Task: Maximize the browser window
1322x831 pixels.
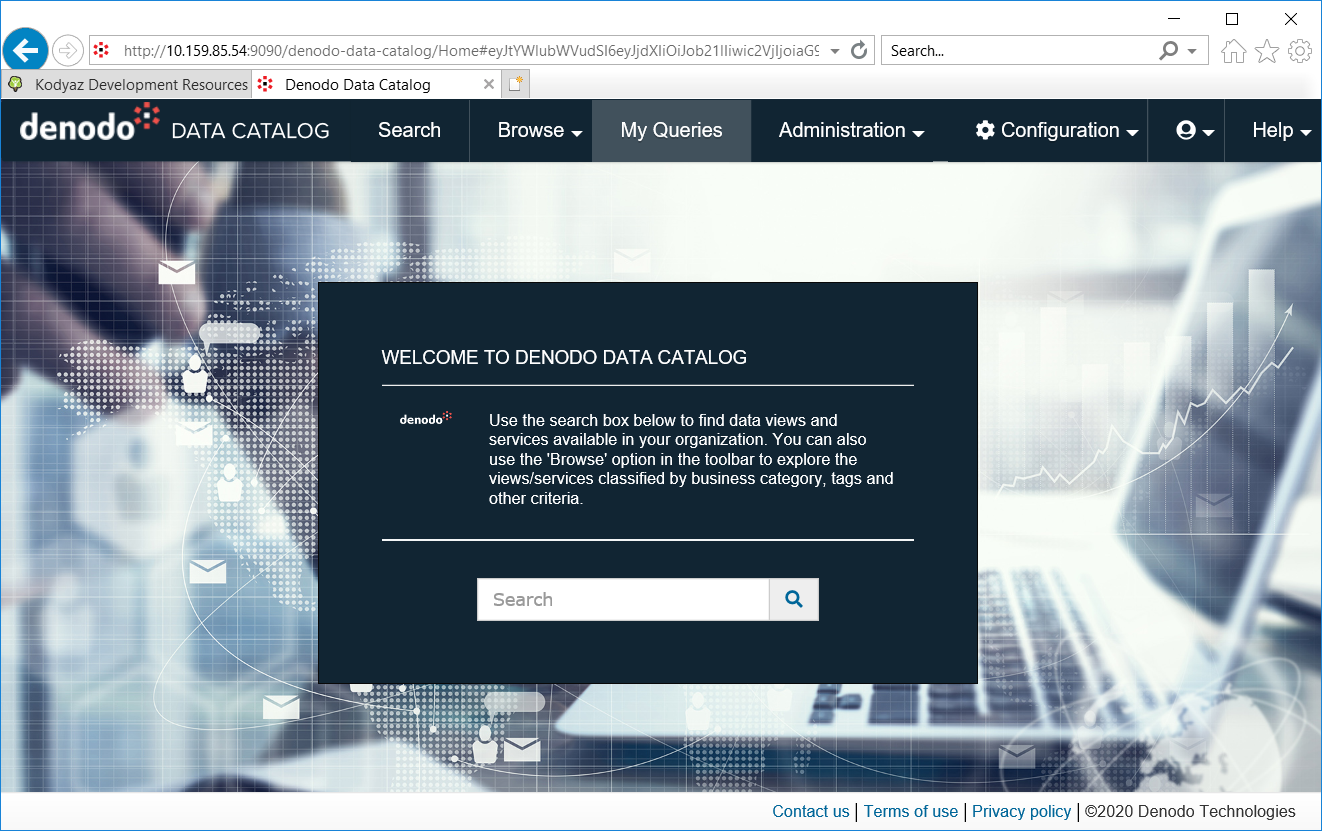Action: (1232, 18)
